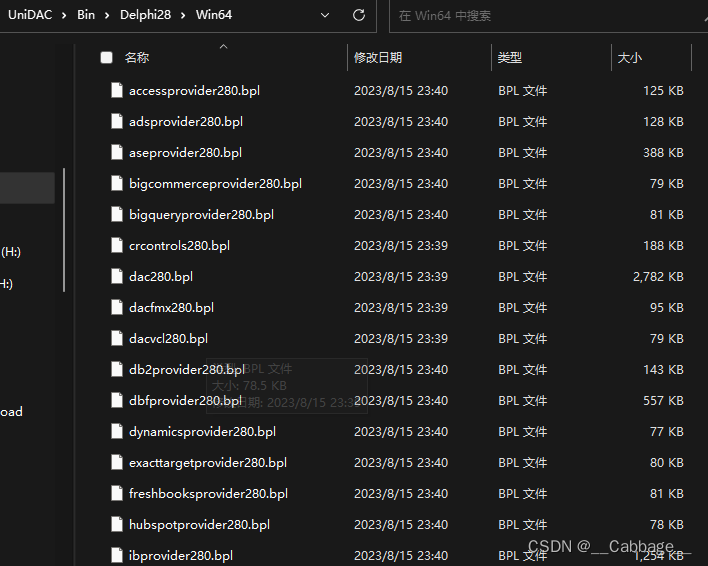Click the file icon of adsprovider280.bpl

coord(117,121)
